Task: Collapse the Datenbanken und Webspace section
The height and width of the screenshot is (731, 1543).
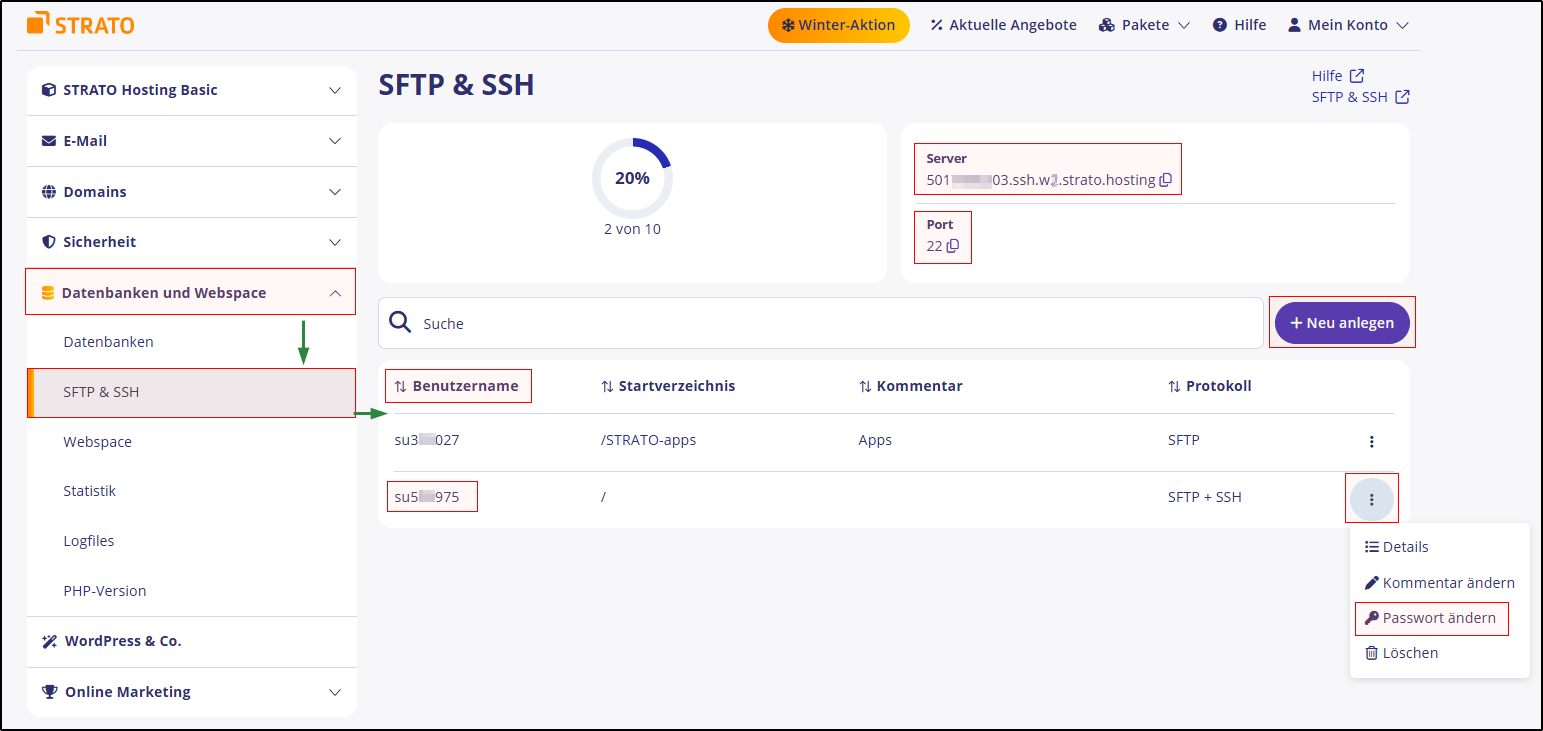Action: [191, 293]
